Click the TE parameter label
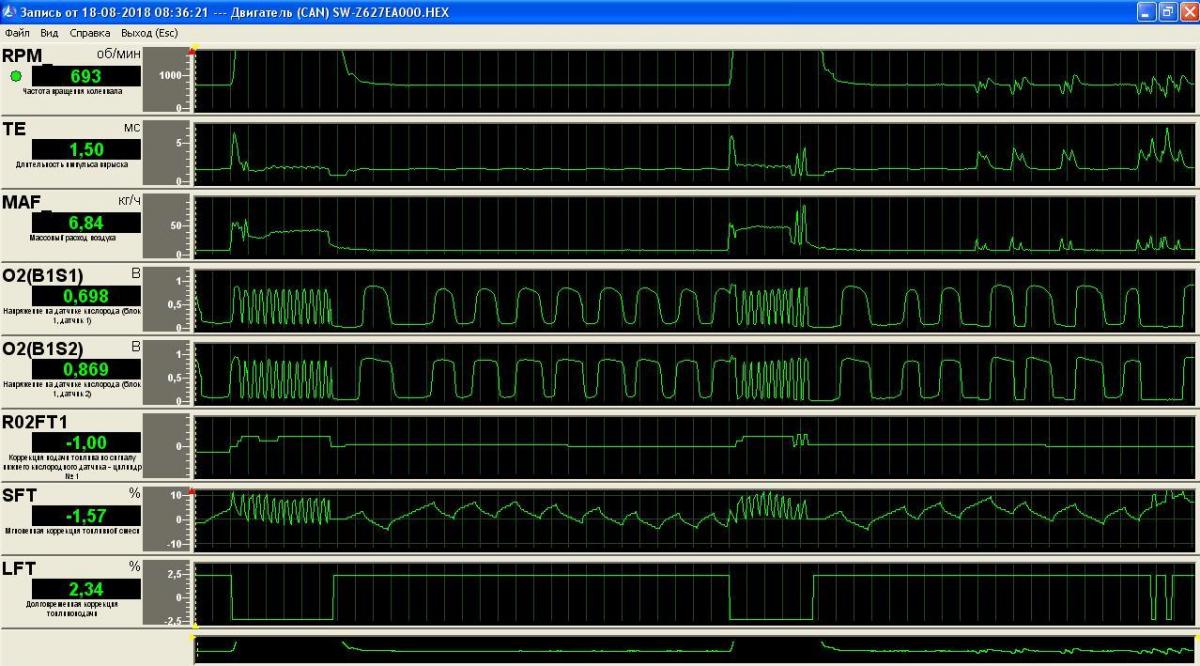The width and height of the screenshot is (1200, 666). pyautogui.click(x=15, y=130)
